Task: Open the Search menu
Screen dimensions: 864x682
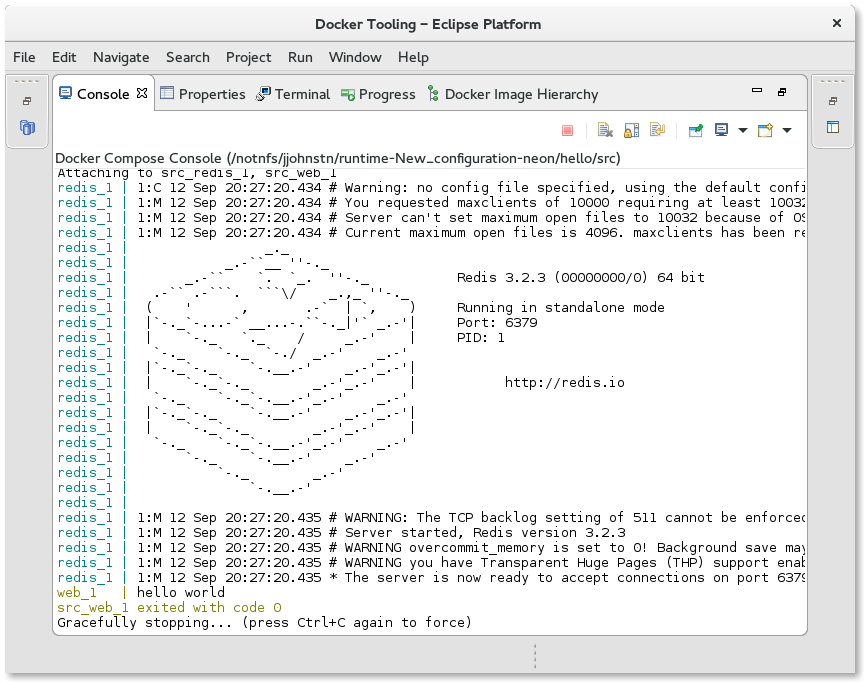Action: pyautogui.click(x=188, y=57)
